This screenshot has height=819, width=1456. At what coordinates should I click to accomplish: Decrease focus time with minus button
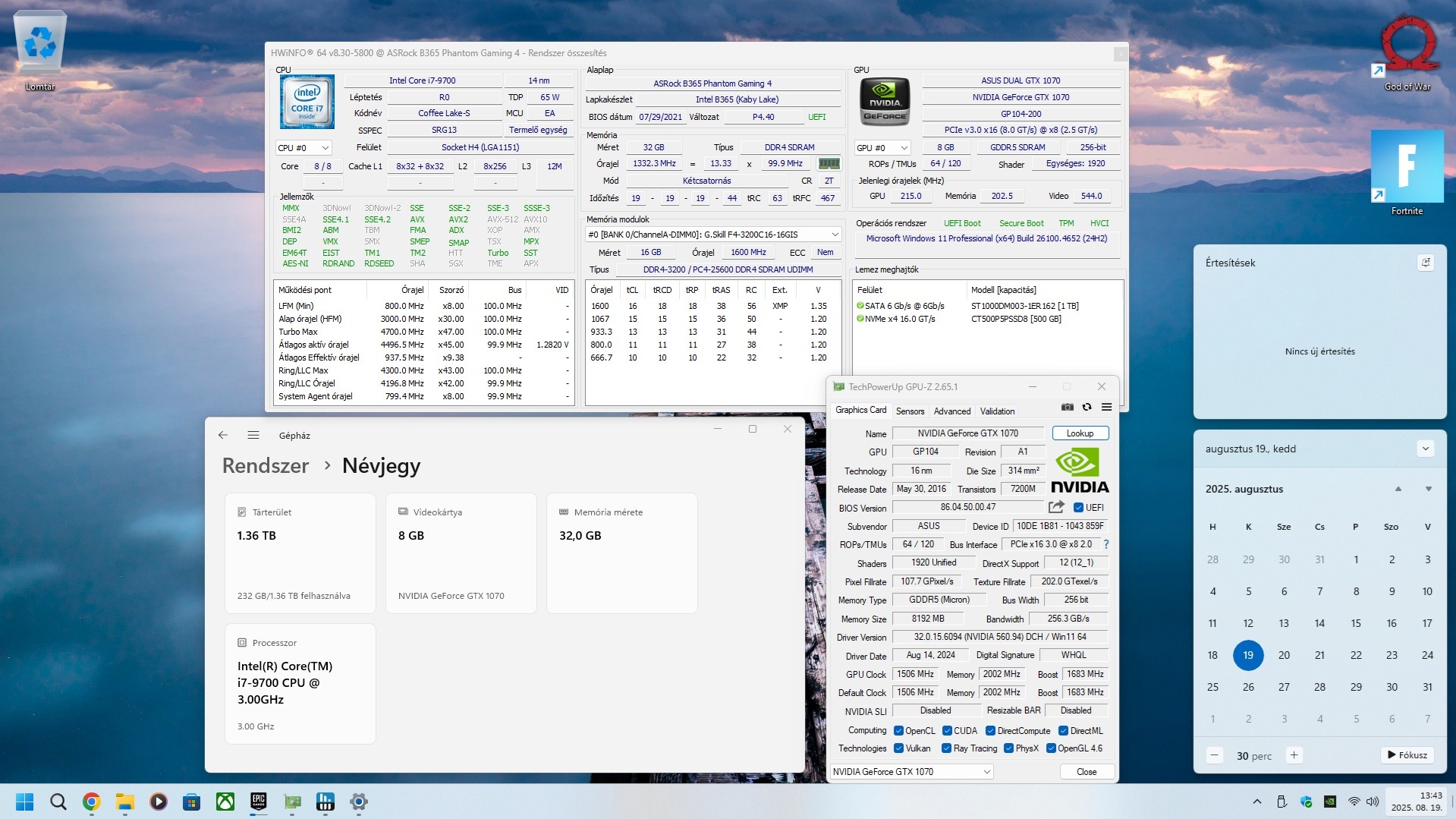(x=1215, y=755)
